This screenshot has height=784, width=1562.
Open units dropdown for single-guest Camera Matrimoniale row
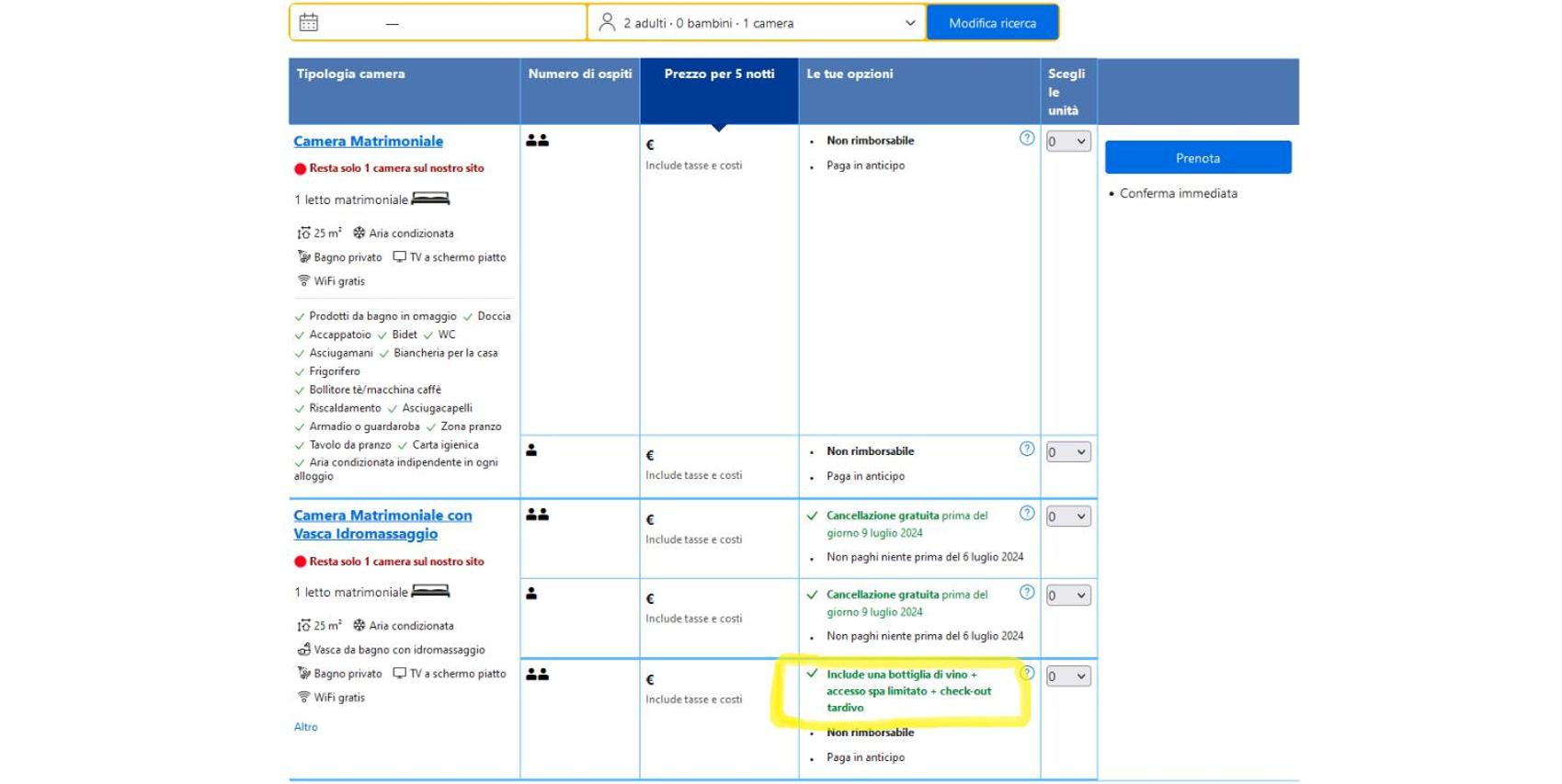1068,452
